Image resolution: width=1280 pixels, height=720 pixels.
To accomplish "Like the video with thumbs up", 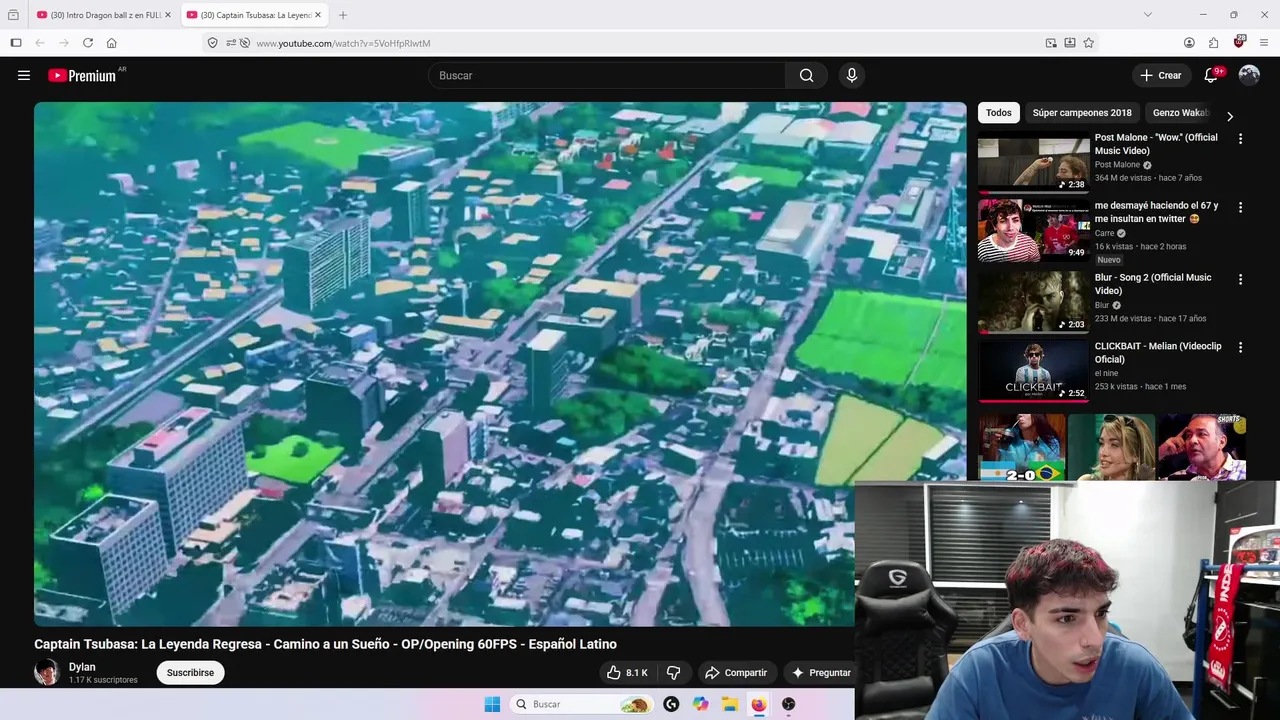I will pos(627,673).
